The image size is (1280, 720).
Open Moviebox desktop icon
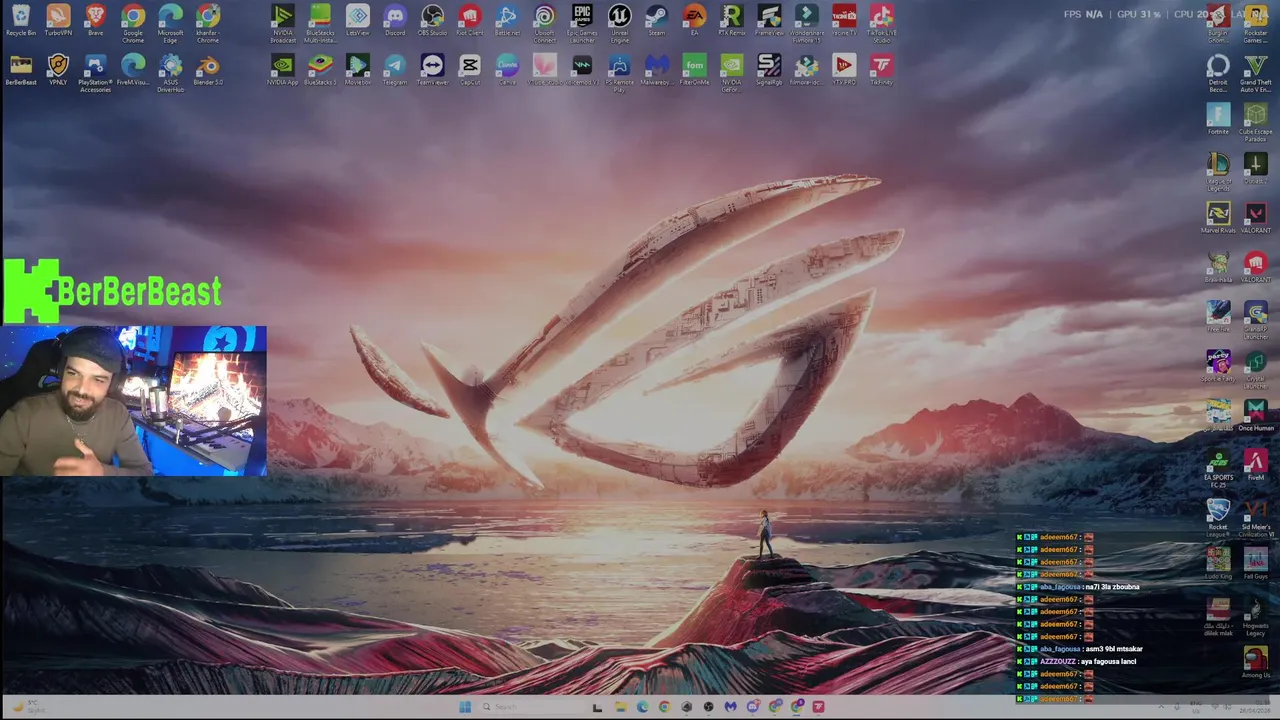[358, 69]
